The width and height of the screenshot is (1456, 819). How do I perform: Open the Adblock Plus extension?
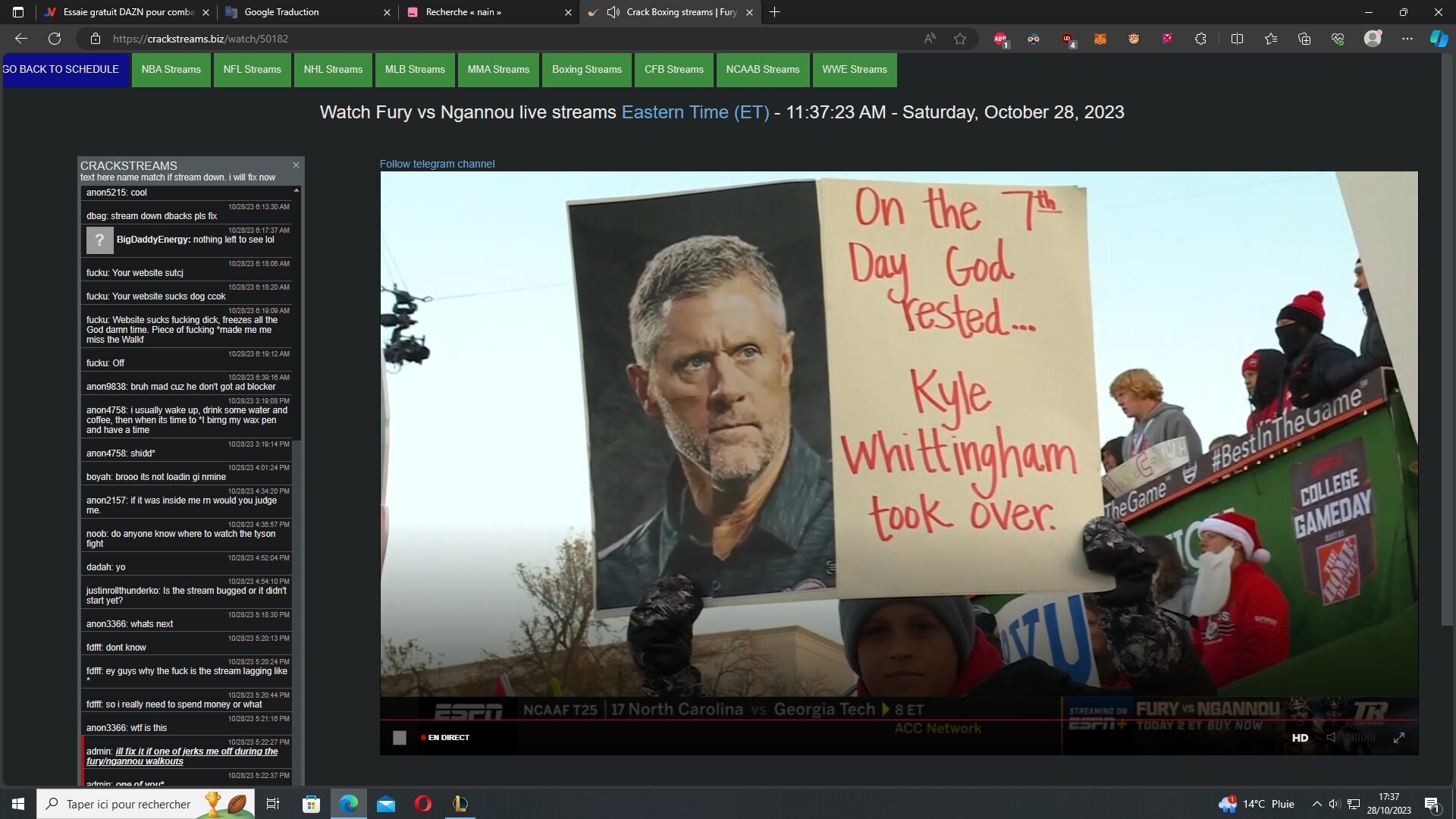point(1000,39)
